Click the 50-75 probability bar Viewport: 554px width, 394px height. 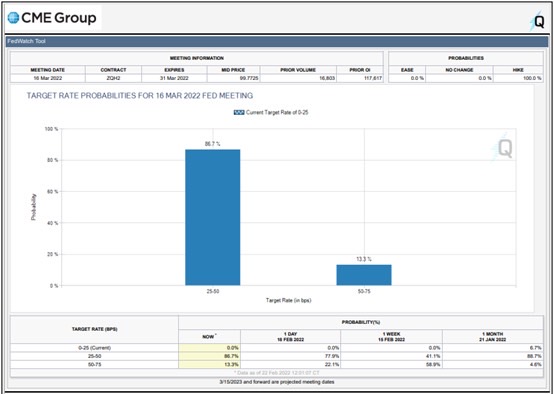coord(364,275)
